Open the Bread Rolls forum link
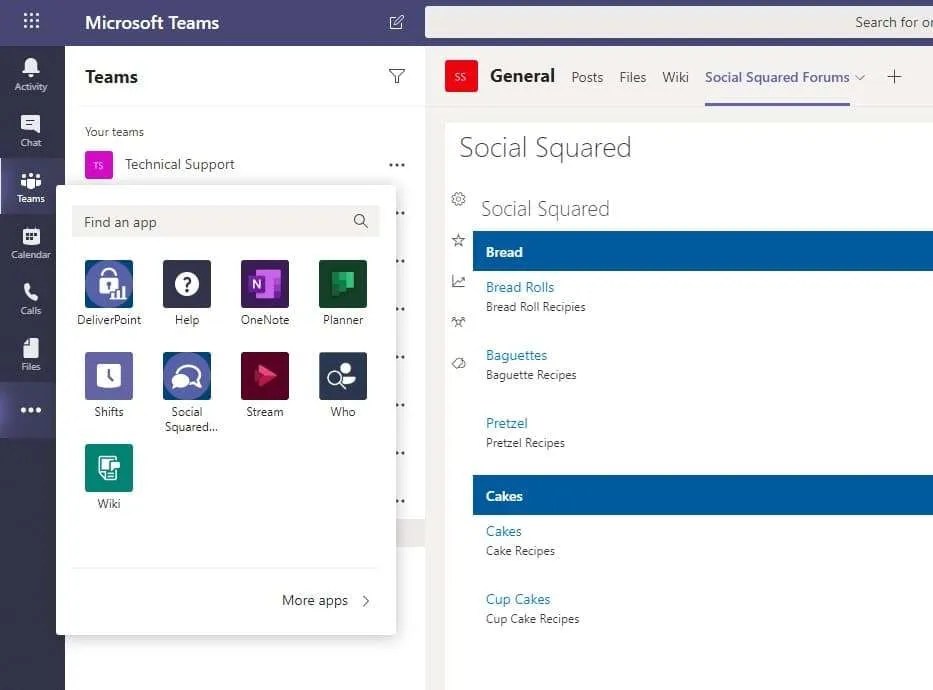 click(520, 287)
